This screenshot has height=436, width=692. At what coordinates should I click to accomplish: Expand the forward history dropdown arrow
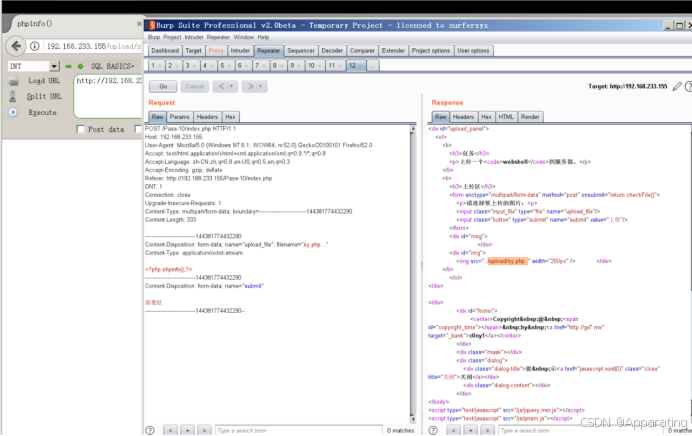(260, 86)
